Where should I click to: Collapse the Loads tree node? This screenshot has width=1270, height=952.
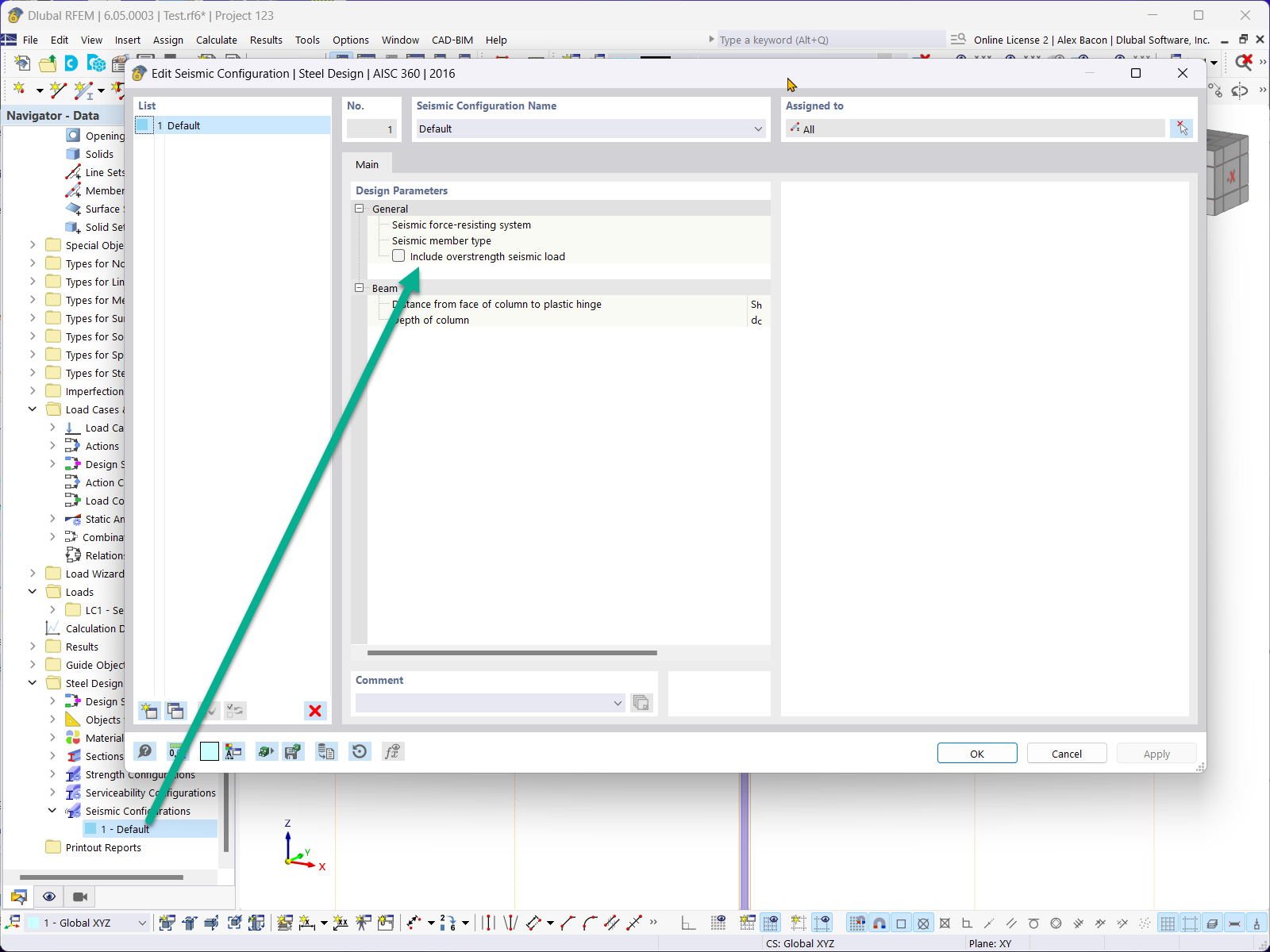pos(33,592)
